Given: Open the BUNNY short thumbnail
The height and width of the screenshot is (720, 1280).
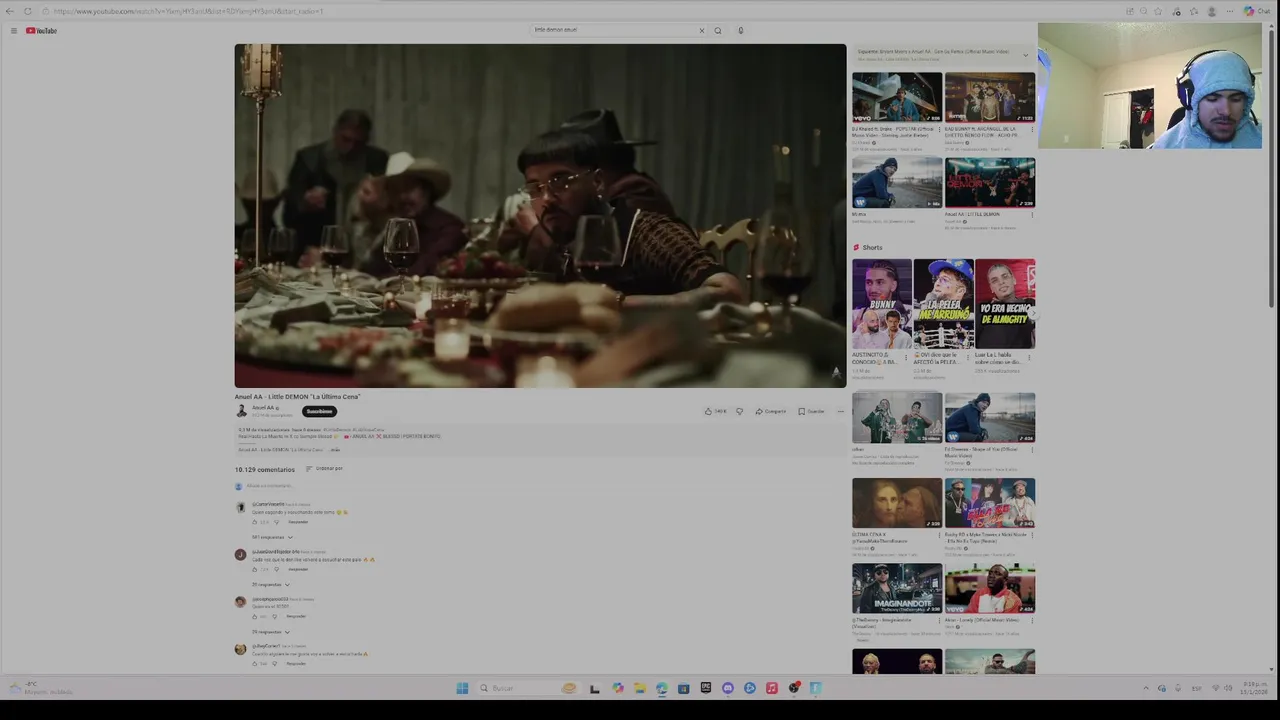Looking at the screenshot, I should coord(882,304).
